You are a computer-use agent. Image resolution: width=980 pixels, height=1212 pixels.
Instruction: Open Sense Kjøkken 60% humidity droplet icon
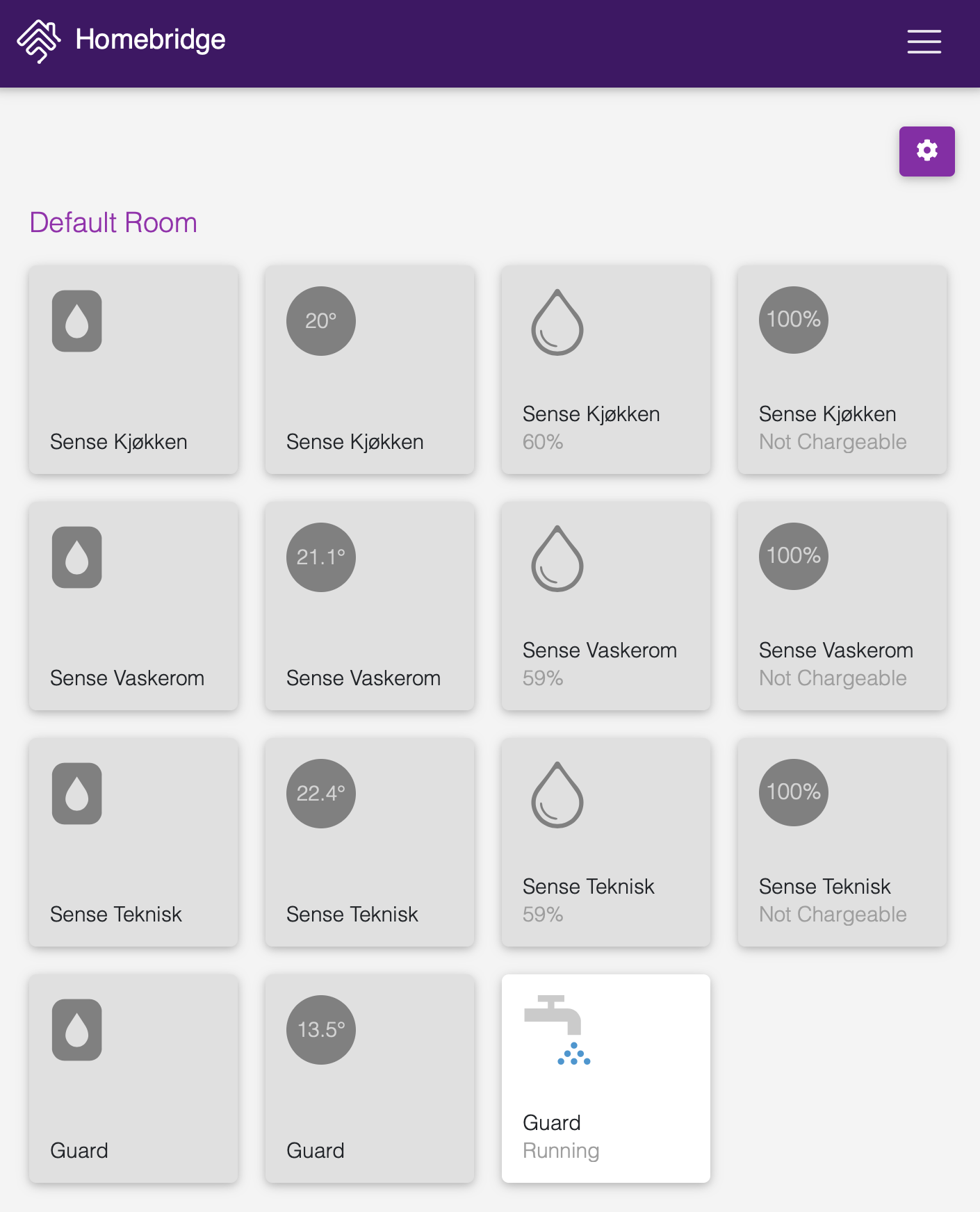(557, 322)
